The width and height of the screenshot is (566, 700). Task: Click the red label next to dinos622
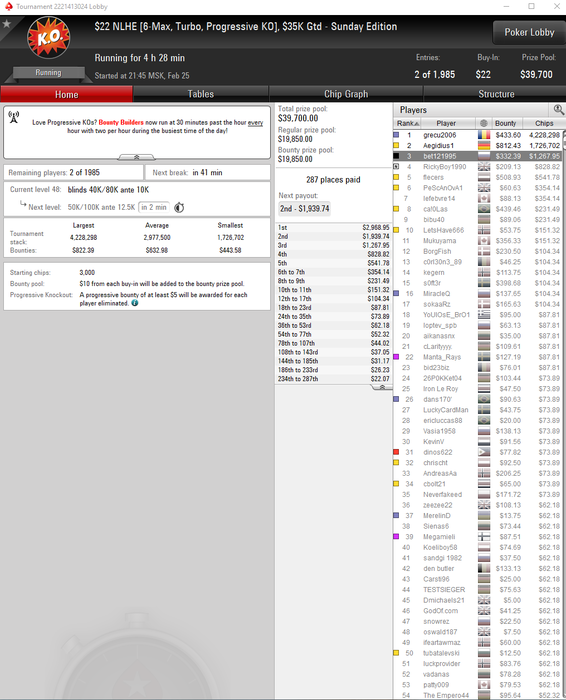(x=396, y=452)
